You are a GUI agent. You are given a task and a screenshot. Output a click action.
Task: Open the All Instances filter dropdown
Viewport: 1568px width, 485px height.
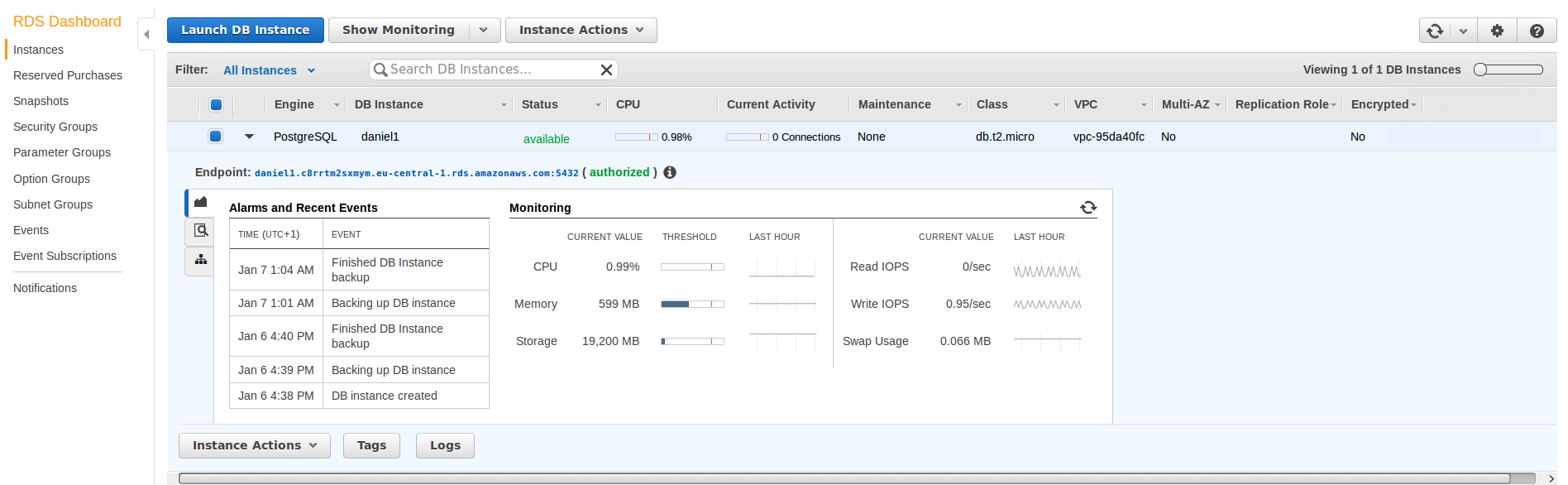click(270, 70)
